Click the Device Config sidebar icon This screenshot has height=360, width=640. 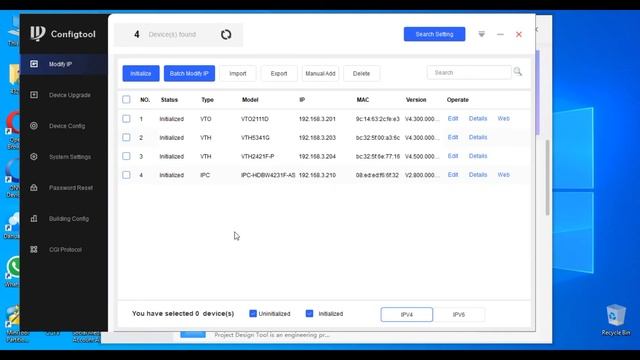pos(34,126)
